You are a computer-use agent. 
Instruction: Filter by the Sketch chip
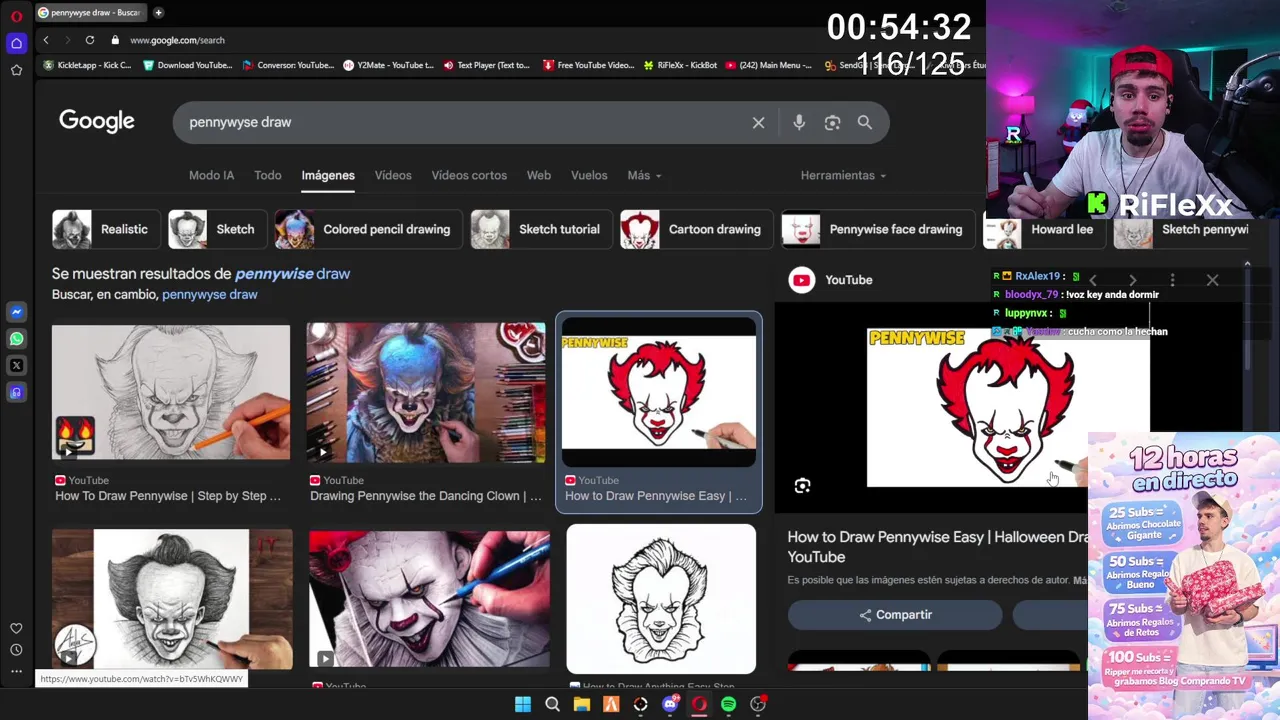[216, 229]
